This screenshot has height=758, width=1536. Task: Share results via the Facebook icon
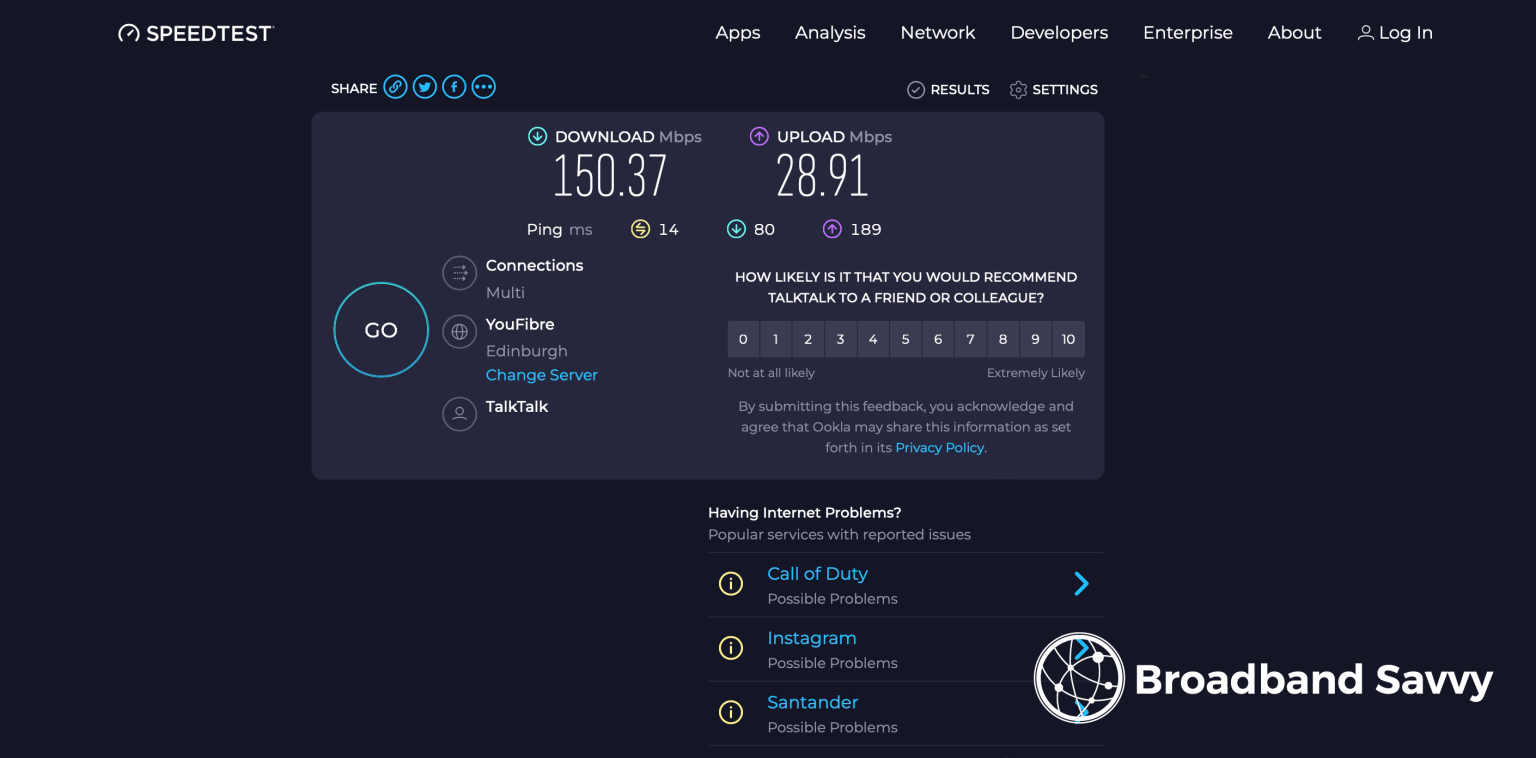click(x=453, y=86)
